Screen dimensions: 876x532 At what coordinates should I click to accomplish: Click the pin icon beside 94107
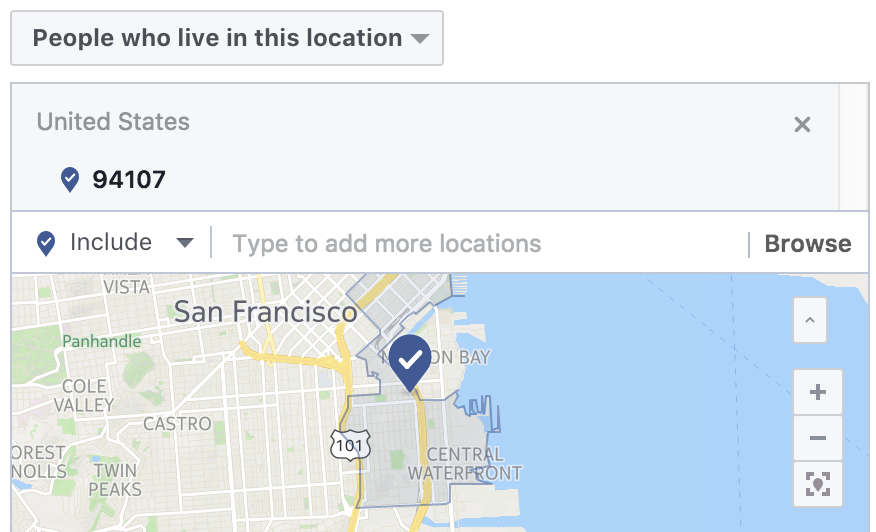click(x=70, y=179)
